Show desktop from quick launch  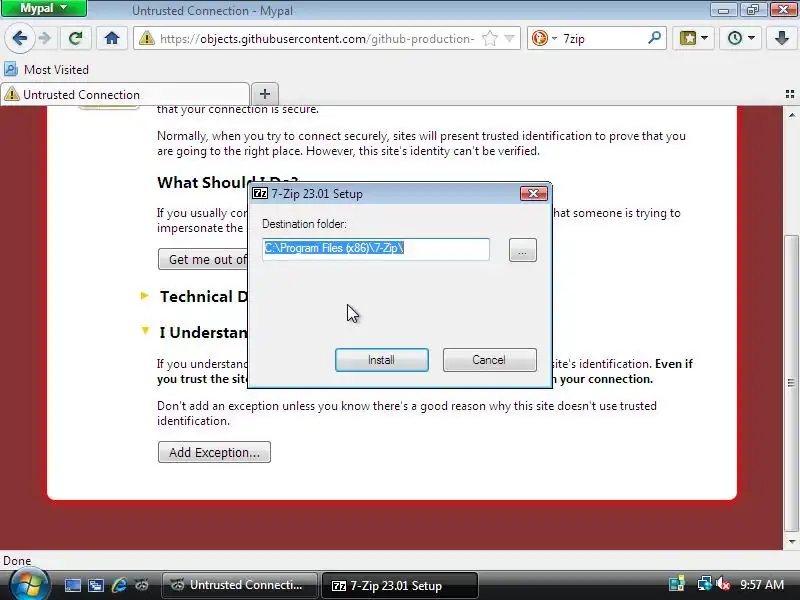72,585
